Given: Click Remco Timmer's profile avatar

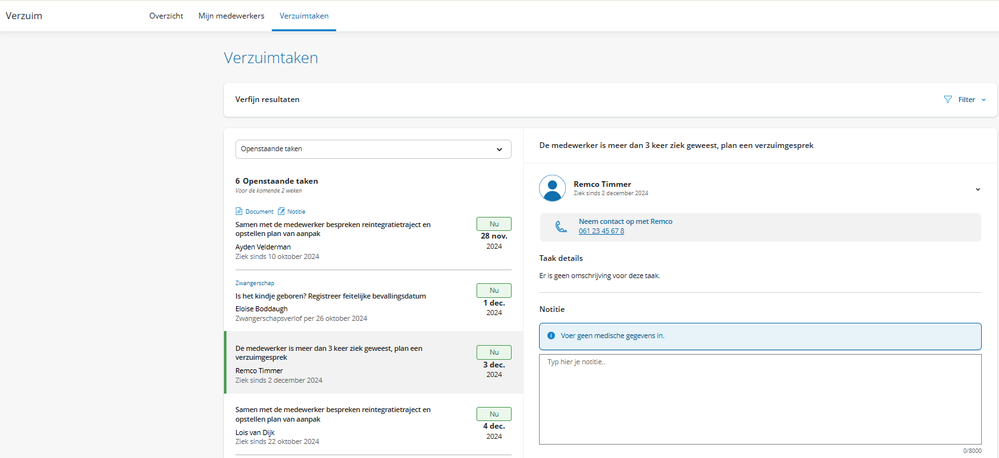Looking at the screenshot, I should [552, 188].
